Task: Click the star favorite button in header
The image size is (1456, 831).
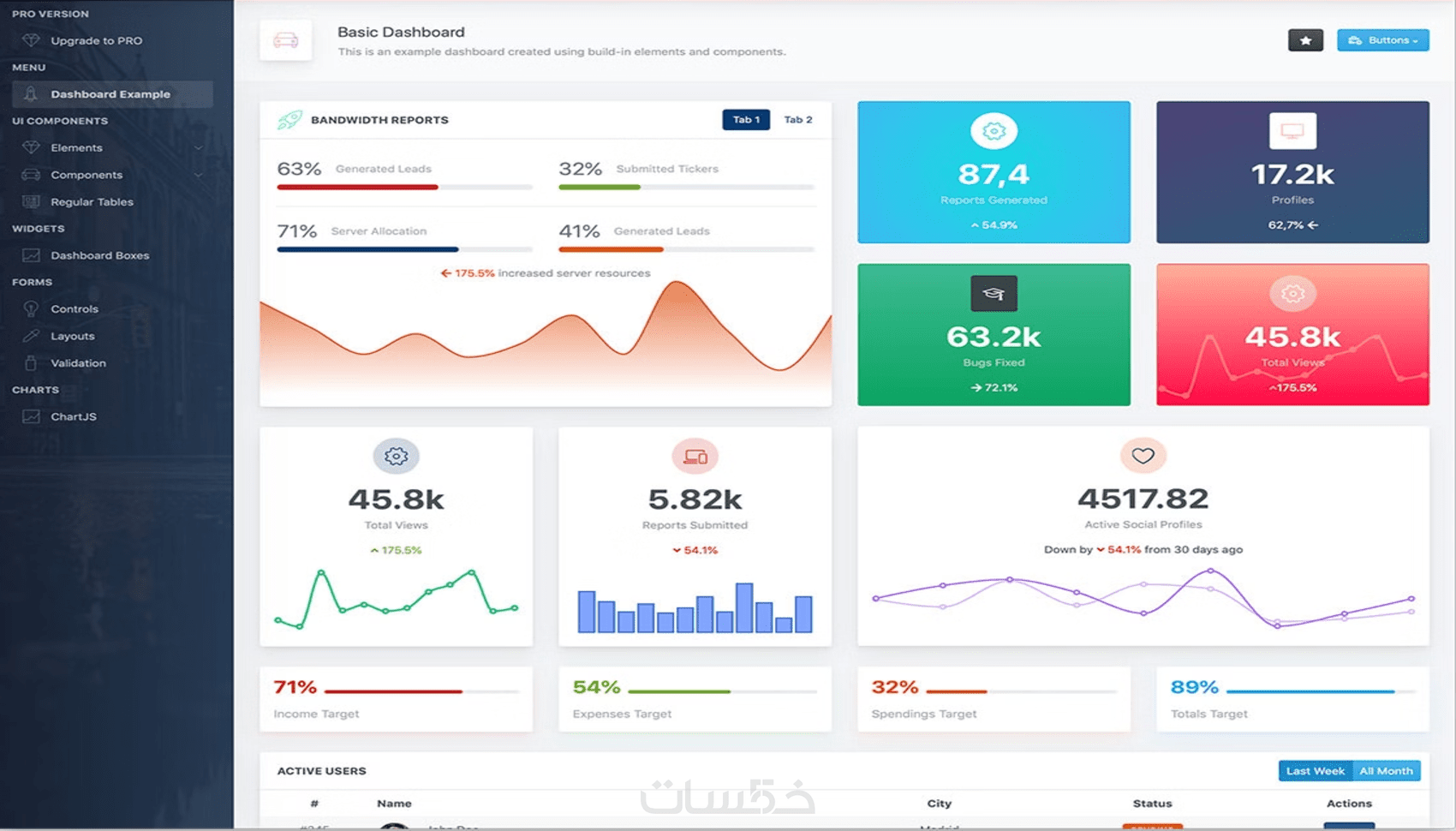Action: pos(1305,40)
